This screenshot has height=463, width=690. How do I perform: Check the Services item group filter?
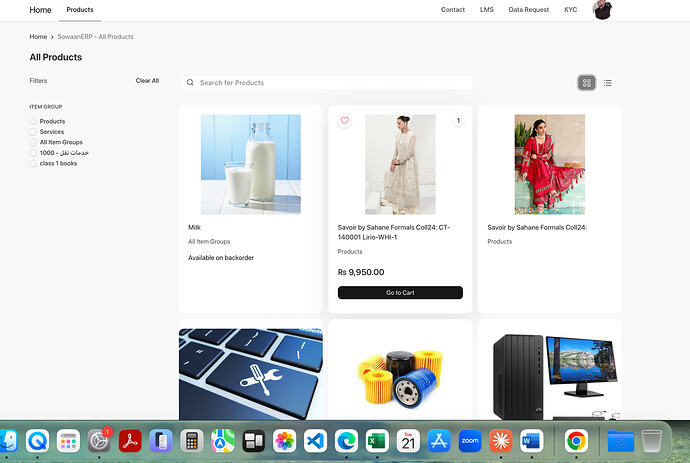point(33,132)
